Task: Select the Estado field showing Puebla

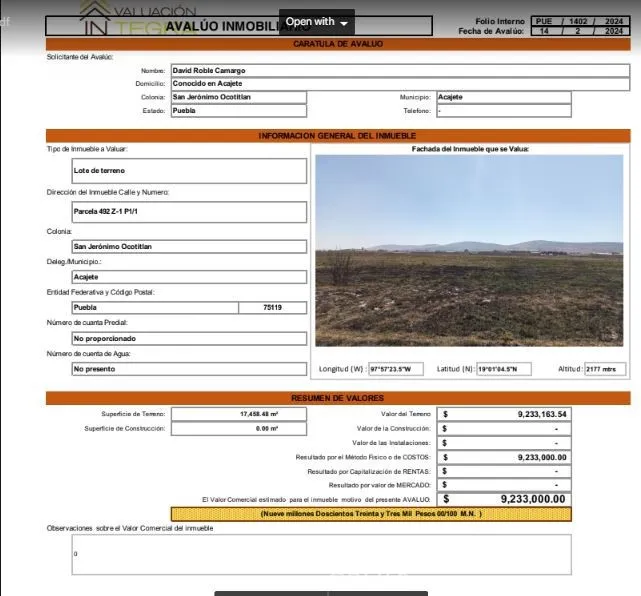Action: click(238, 111)
